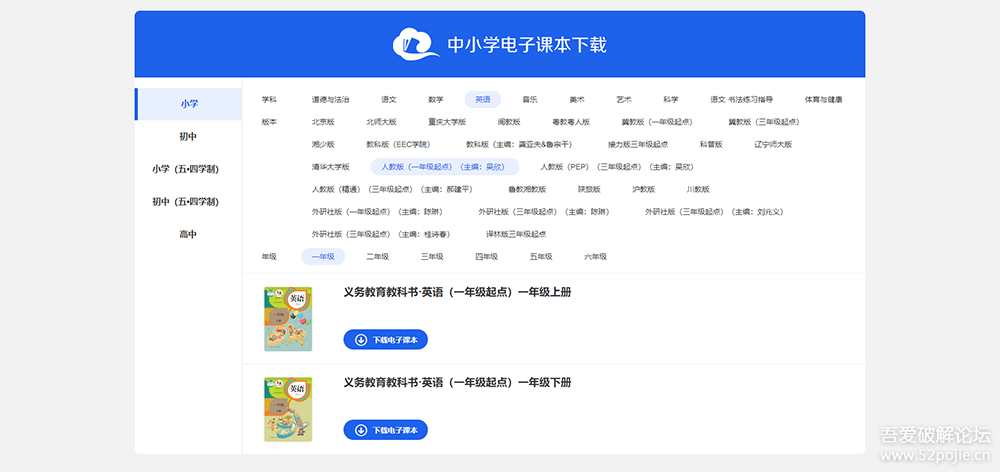Viewport: 1000px width, 472px height.
Task: Open the 一年级下册 English textbook cover
Action: [x=288, y=409]
